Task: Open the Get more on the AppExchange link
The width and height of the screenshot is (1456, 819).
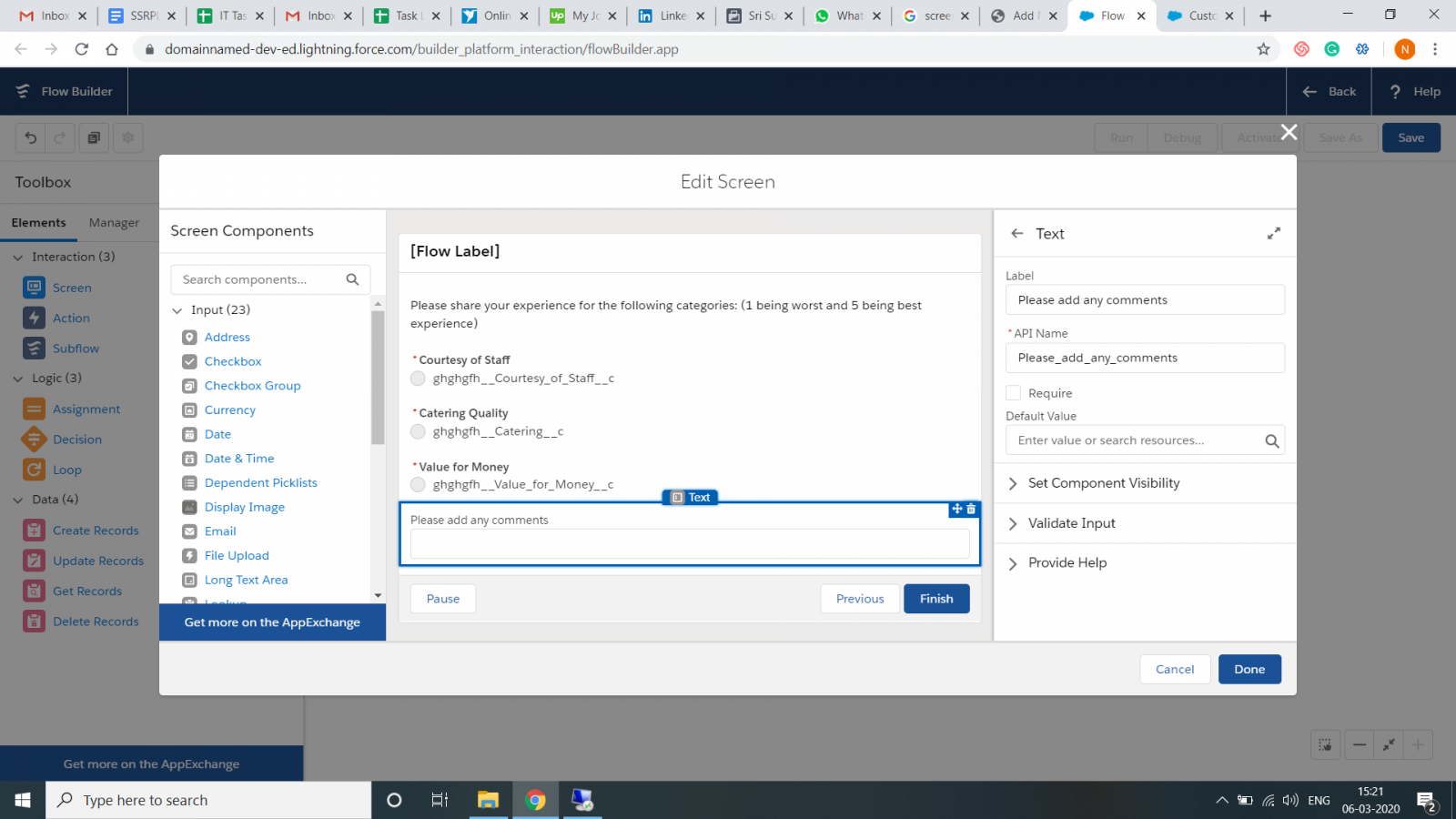Action: (x=272, y=622)
